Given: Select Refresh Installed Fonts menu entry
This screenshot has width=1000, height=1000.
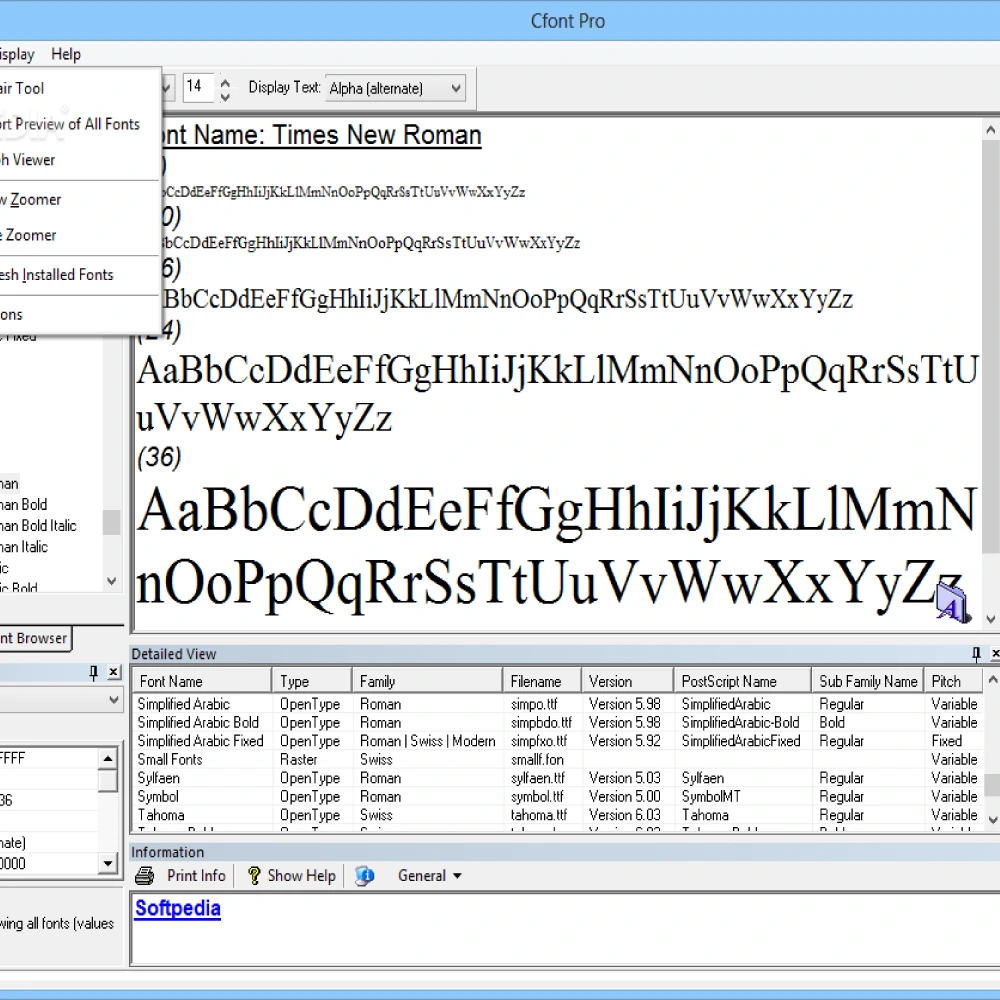Looking at the screenshot, I should (x=57, y=275).
